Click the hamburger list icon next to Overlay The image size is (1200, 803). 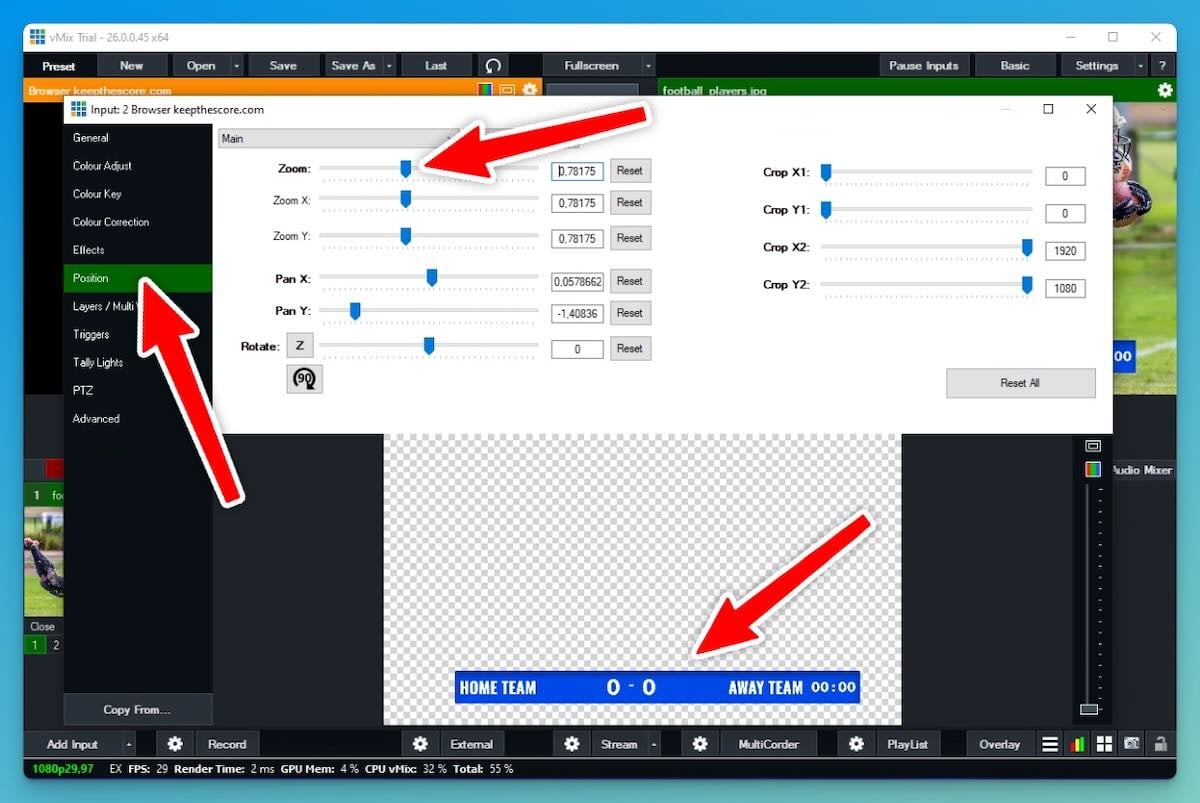(x=1049, y=744)
